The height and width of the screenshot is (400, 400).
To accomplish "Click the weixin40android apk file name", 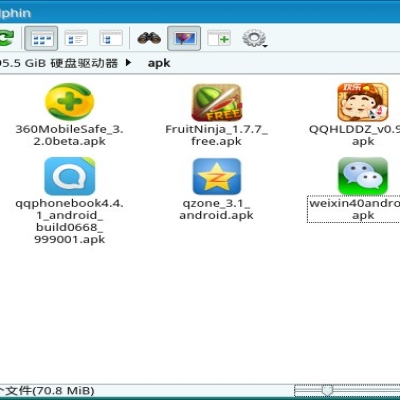I will (x=355, y=209).
